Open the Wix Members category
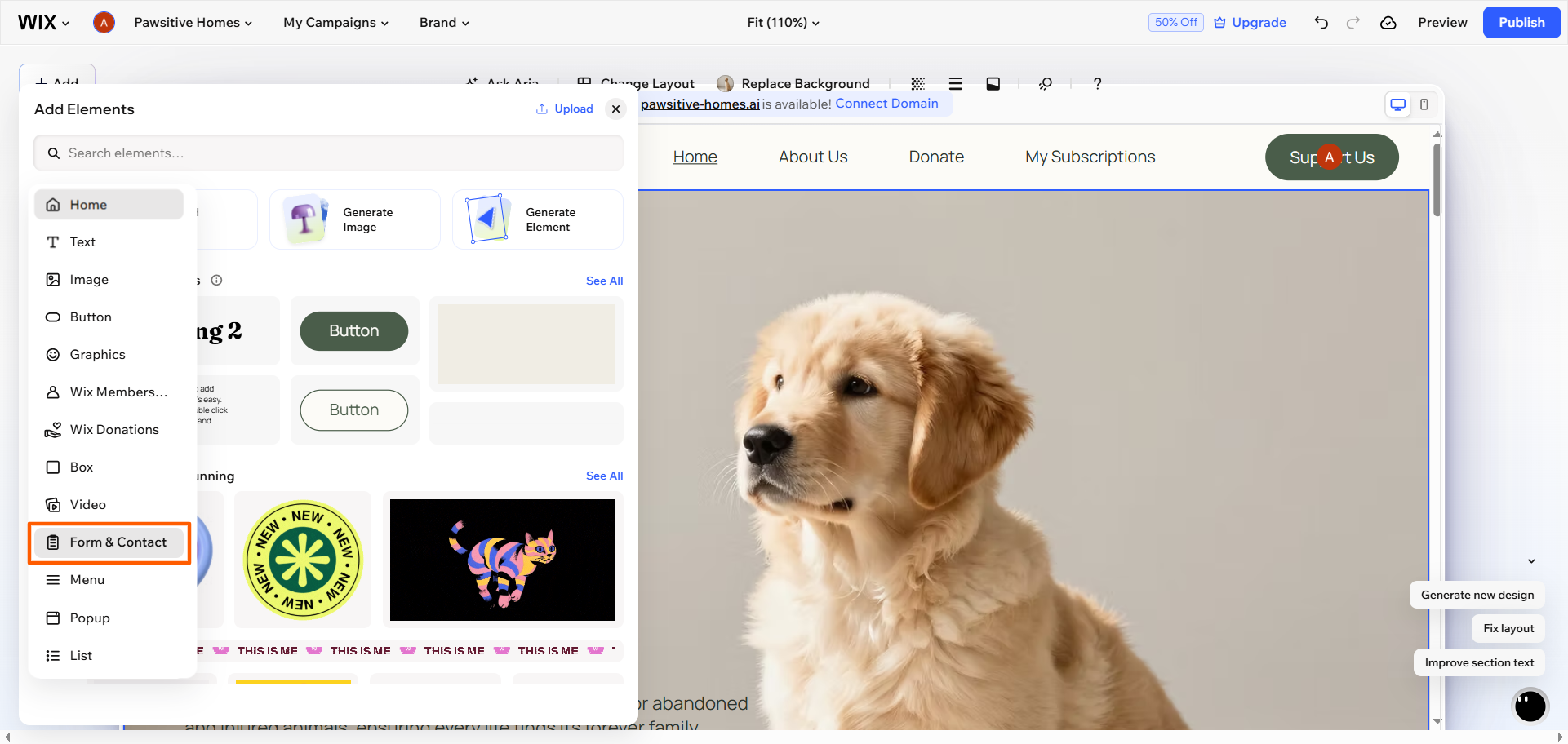Screen dimensions: 1568x744 (x=109, y=392)
